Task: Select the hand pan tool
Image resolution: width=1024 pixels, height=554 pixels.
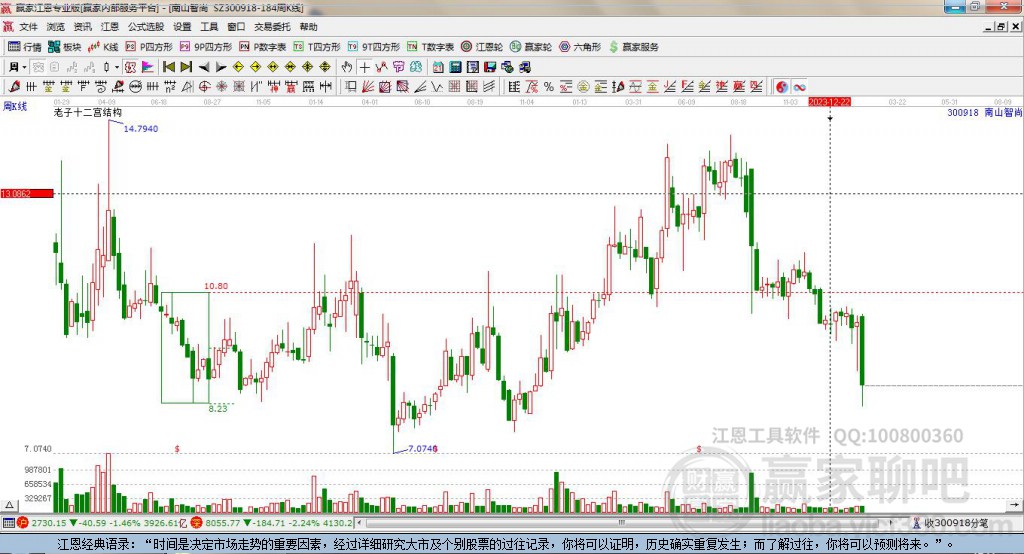Action: pos(347,67)
